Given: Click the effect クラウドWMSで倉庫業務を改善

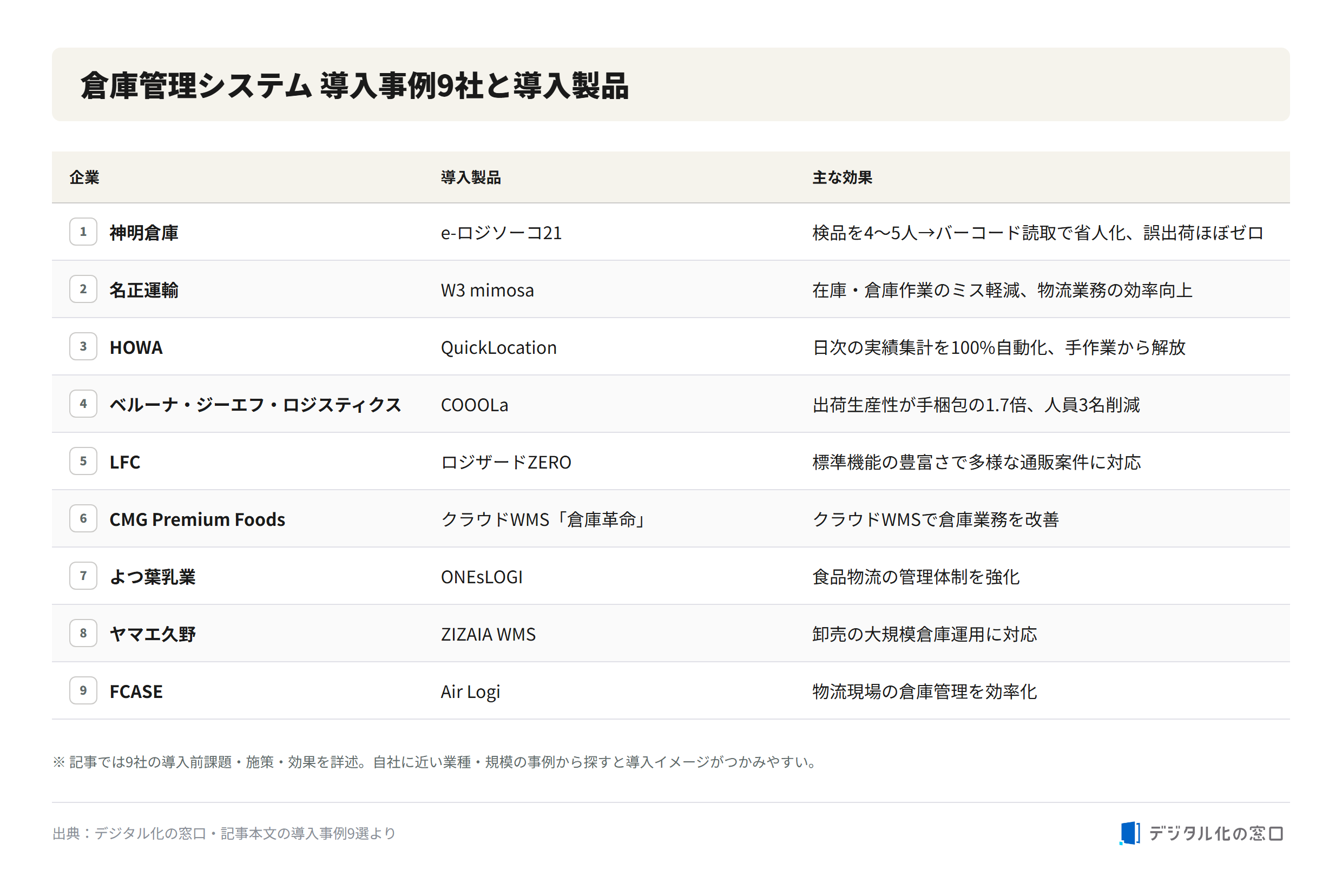Looking at the screenshot, I should tap(936, 519).
